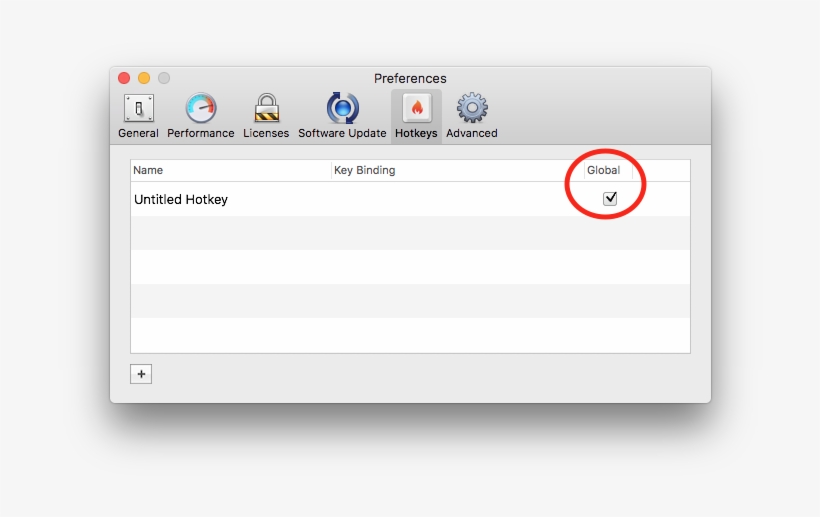Uncheck the Global checkbox for Untitled Hotkey
The width and height of the screenshot is (820, 517).
tap(610, 199)
